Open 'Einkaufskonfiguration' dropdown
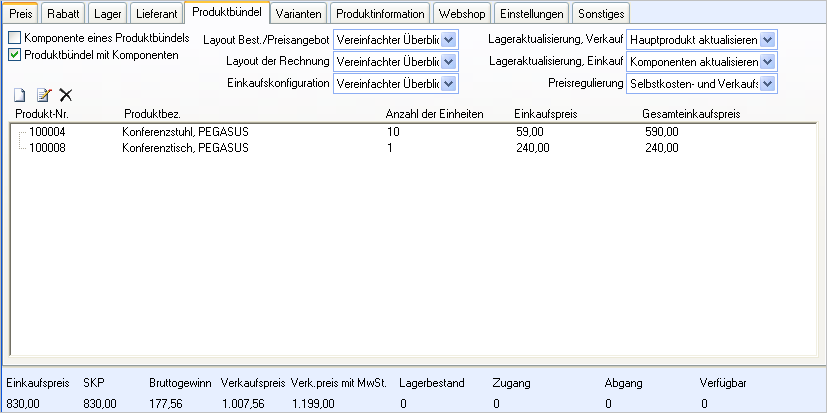 tap(448, 84)
